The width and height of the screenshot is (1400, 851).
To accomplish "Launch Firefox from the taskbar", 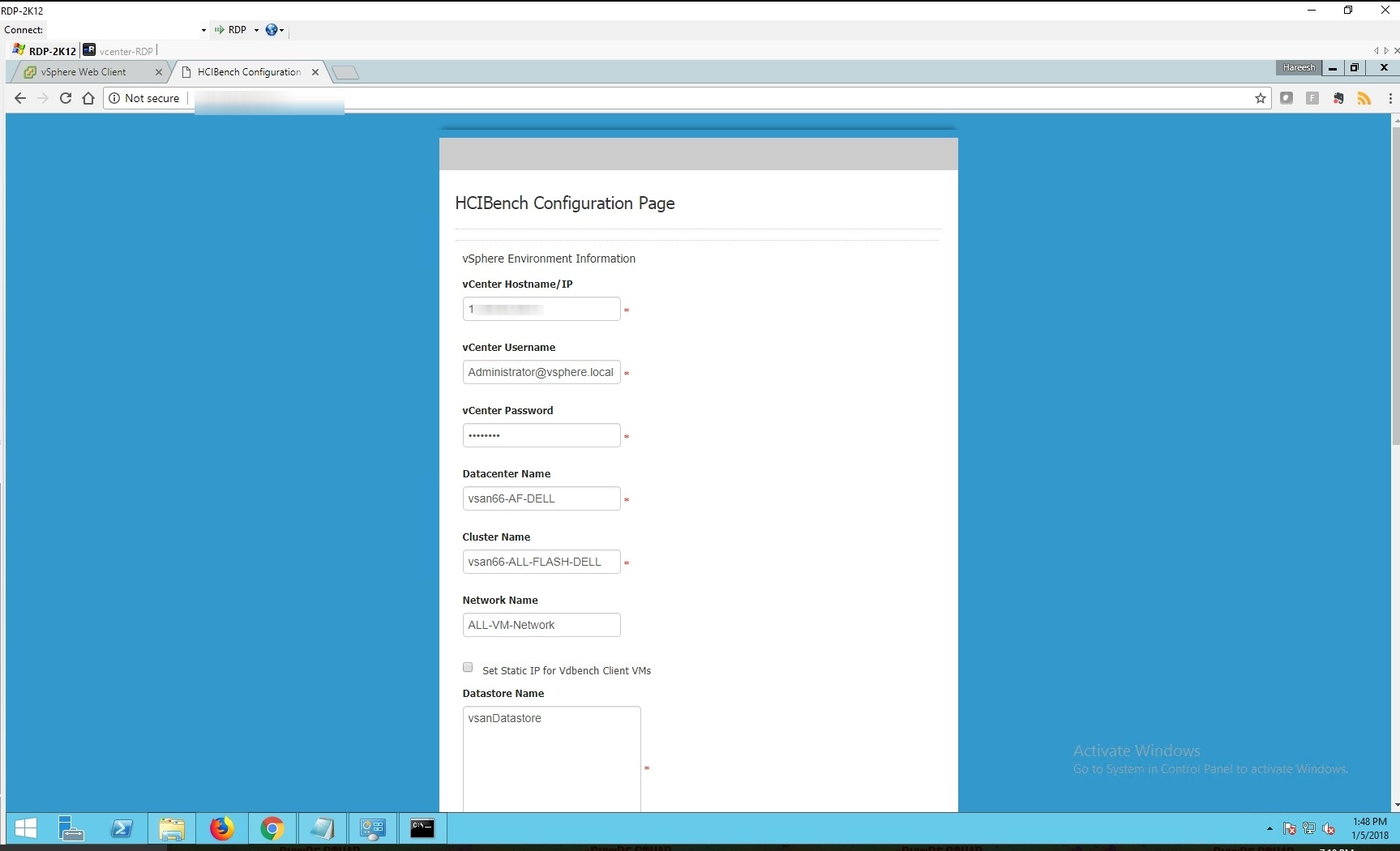I will (x=221, y=828).
